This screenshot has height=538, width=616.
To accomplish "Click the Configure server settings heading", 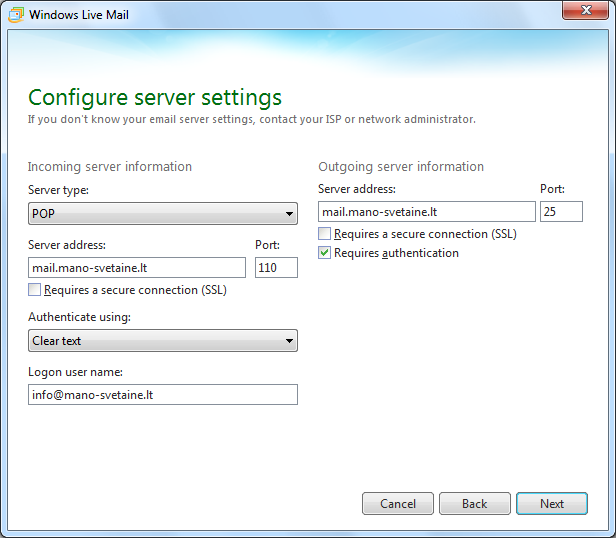I will [155, 97].
